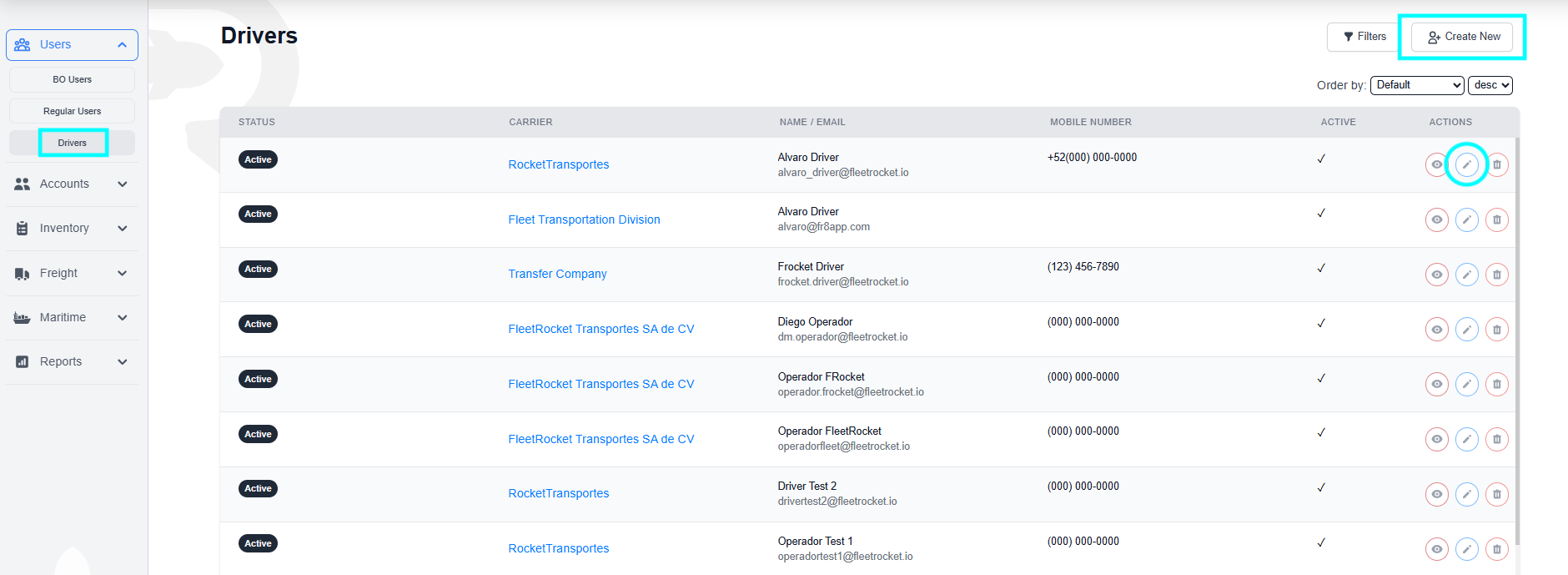Screen dimensions: 1568x575
Task: Delete Operador Test 1 trash icon
Action: coord(1497,549)
